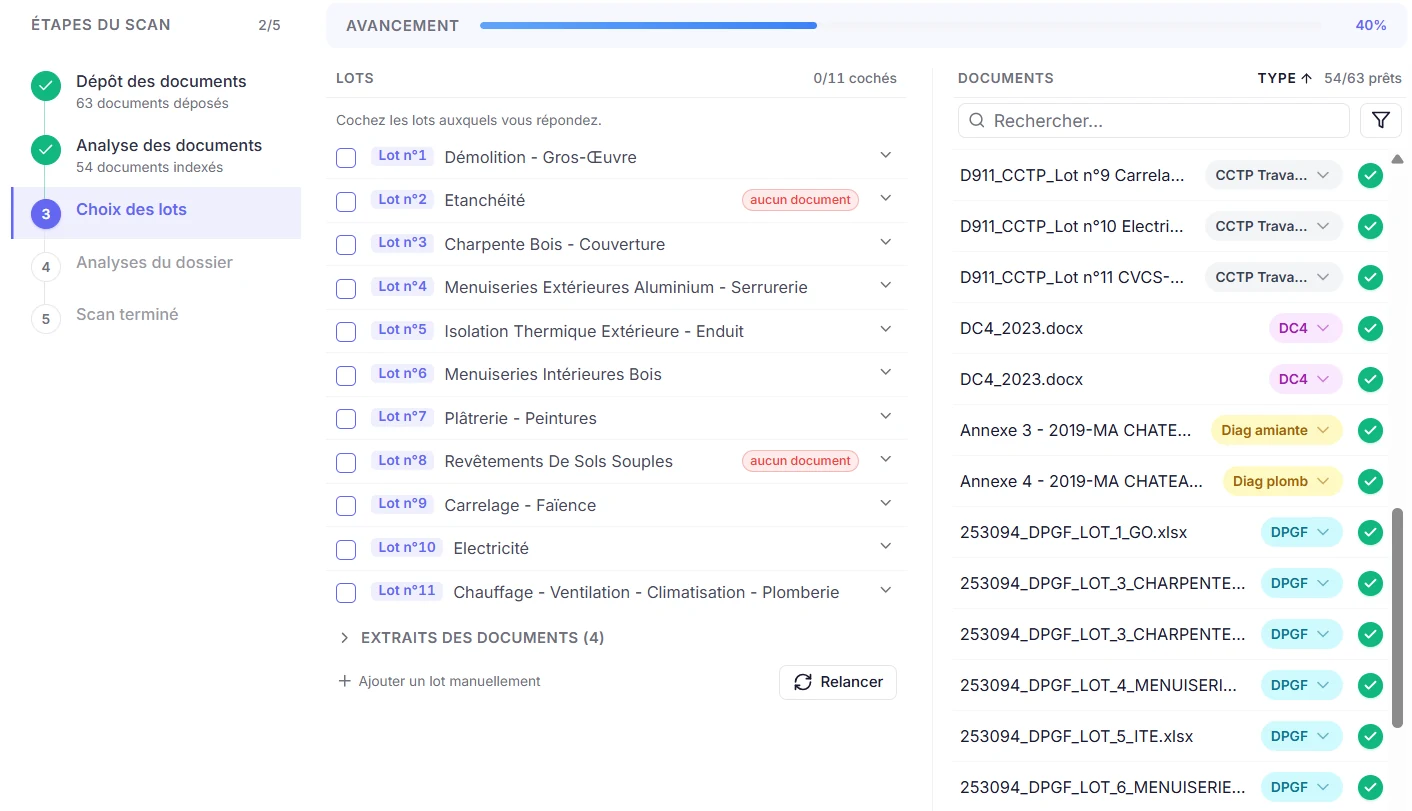Click the search magnifier icon in Documents

[x=978, y=121]
